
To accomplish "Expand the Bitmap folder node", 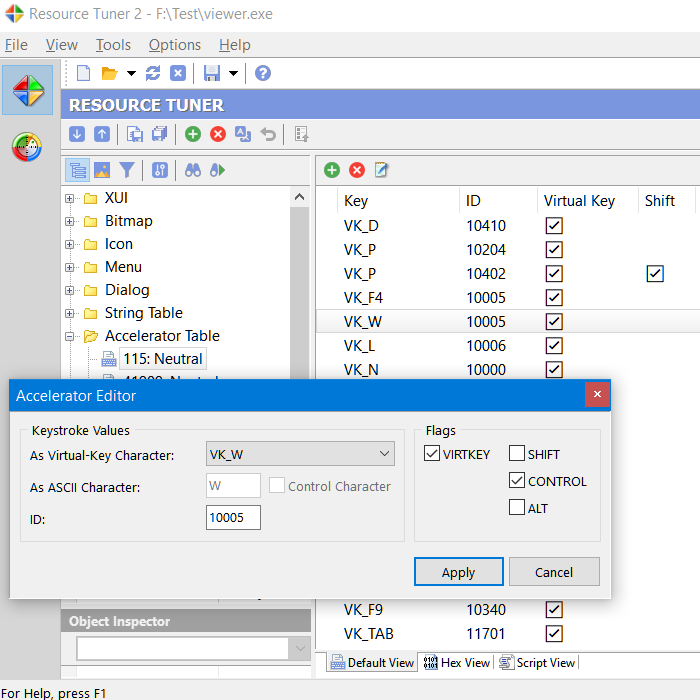I will pos(69,221).
